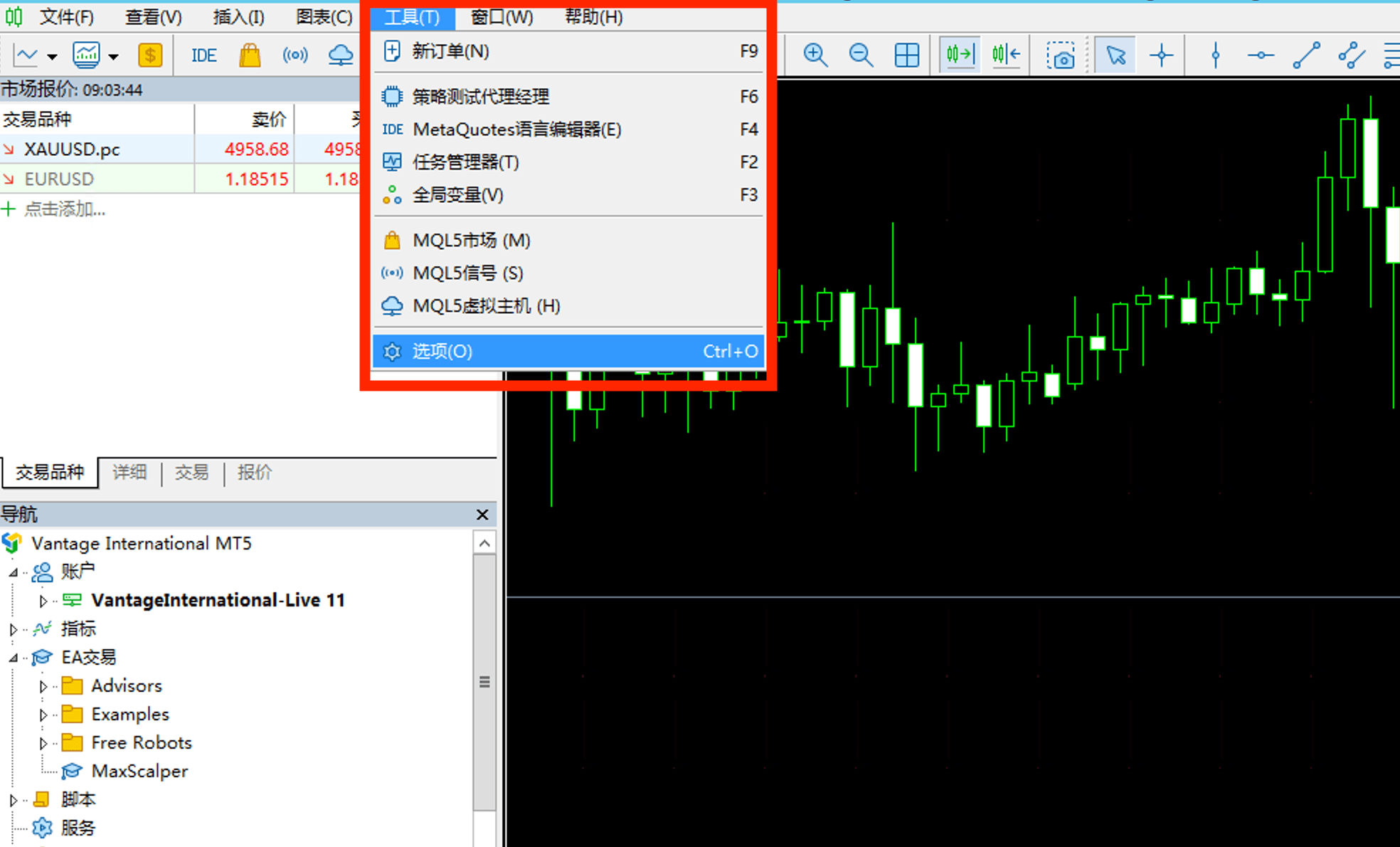Expand the 指标 indicators node
The image size is (1400, 847).
pos(14,629)
